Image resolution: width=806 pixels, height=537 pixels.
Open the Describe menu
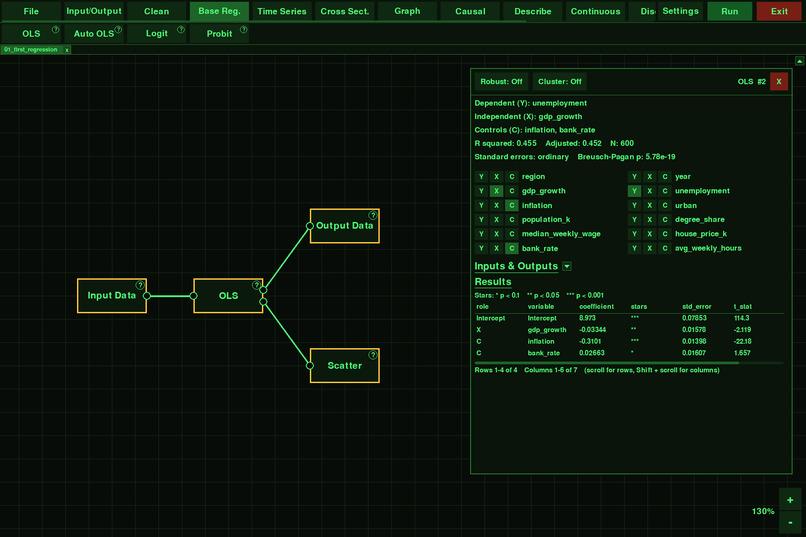click(x=533, y=11)
